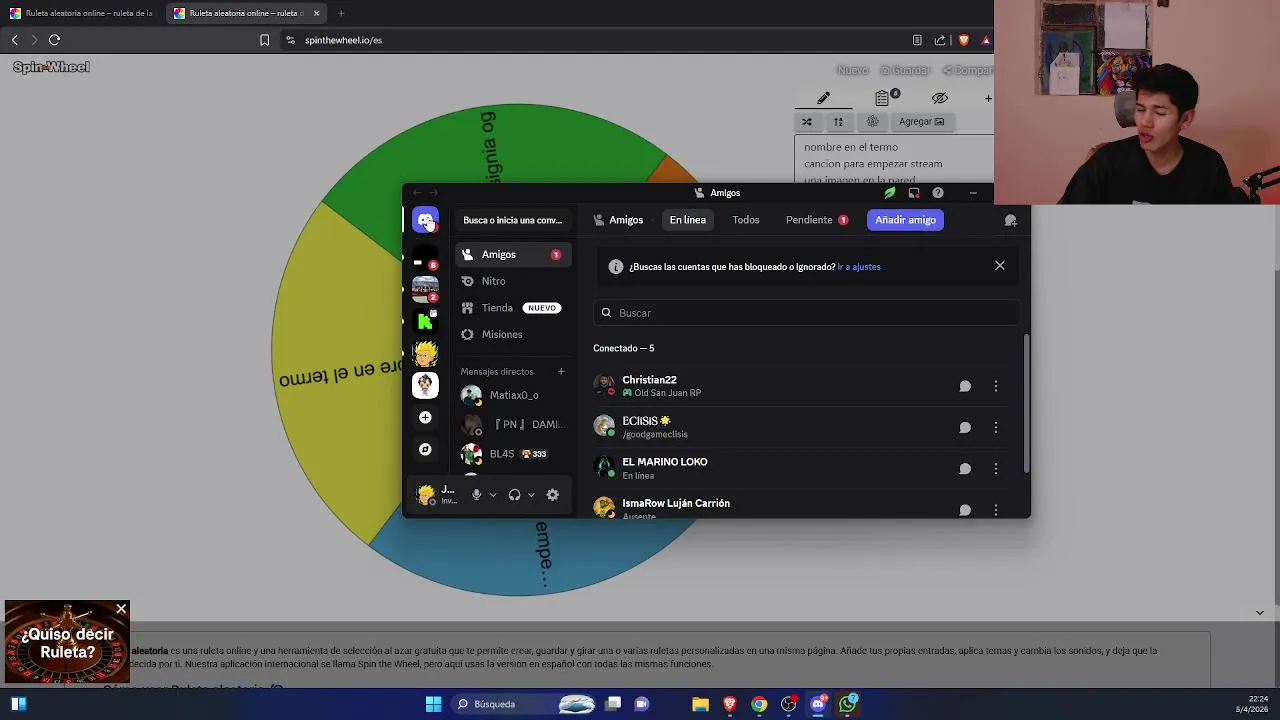This screenshot has height=720, width=1280.
Task: Open Discord direct messages home icon
Action: point(425,220)
